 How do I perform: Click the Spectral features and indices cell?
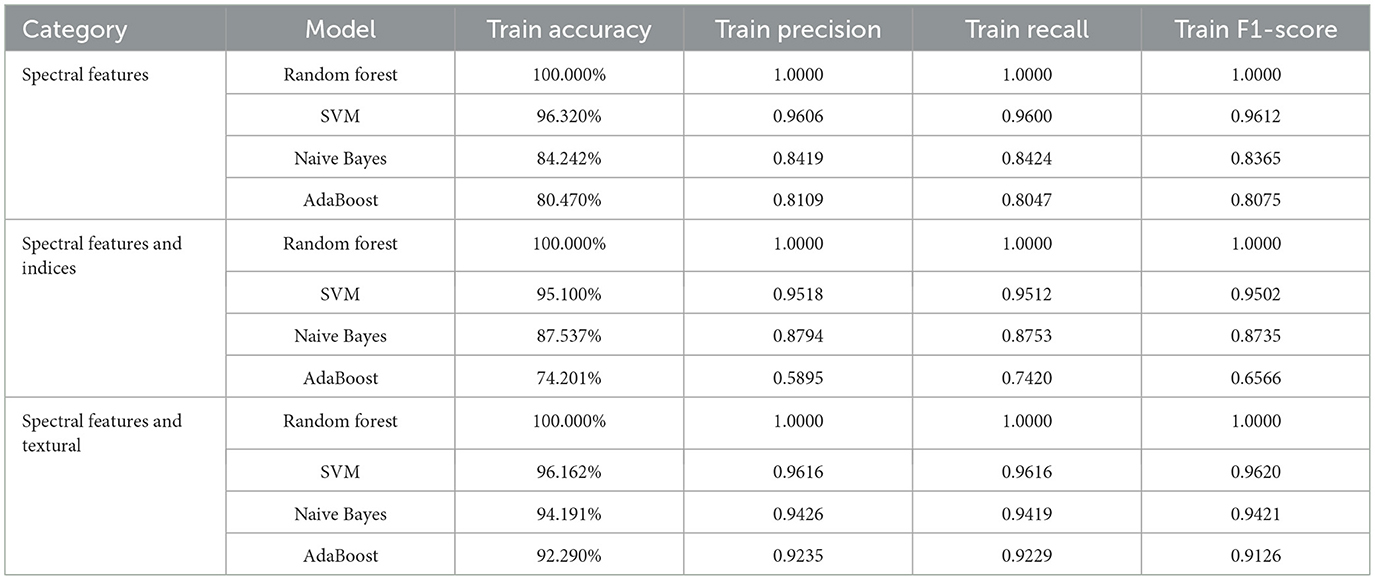(x=102, y=256)
